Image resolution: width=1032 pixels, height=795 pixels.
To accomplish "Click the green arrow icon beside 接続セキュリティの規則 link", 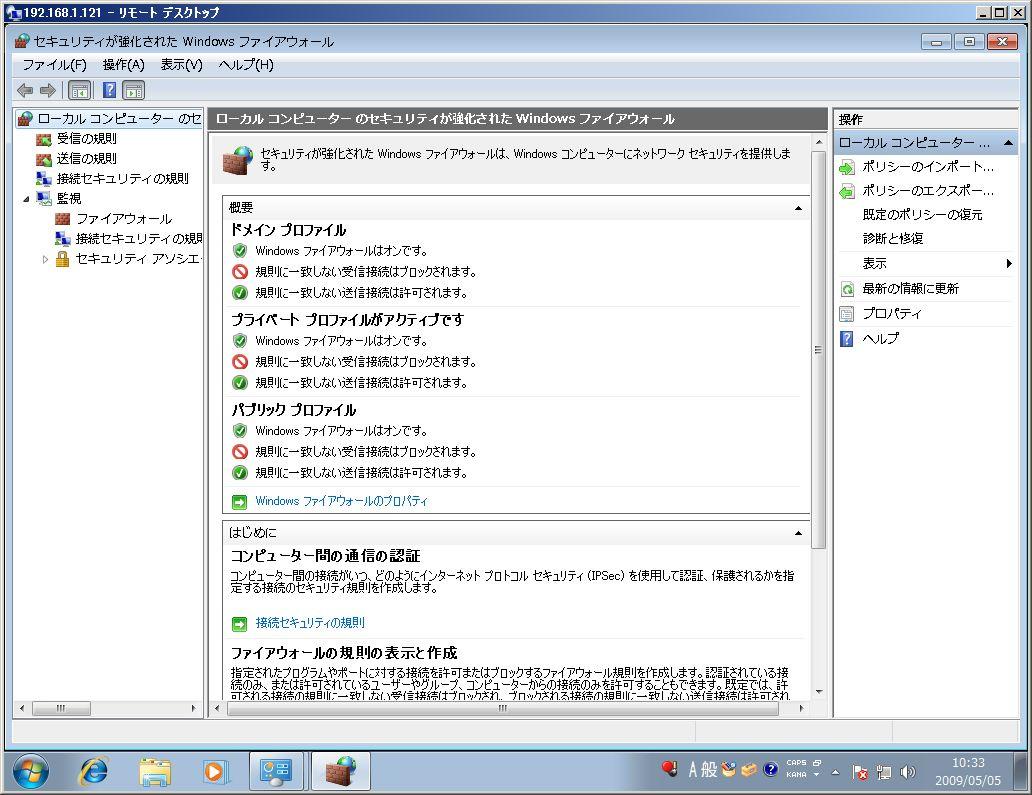I will click(239, 623).
